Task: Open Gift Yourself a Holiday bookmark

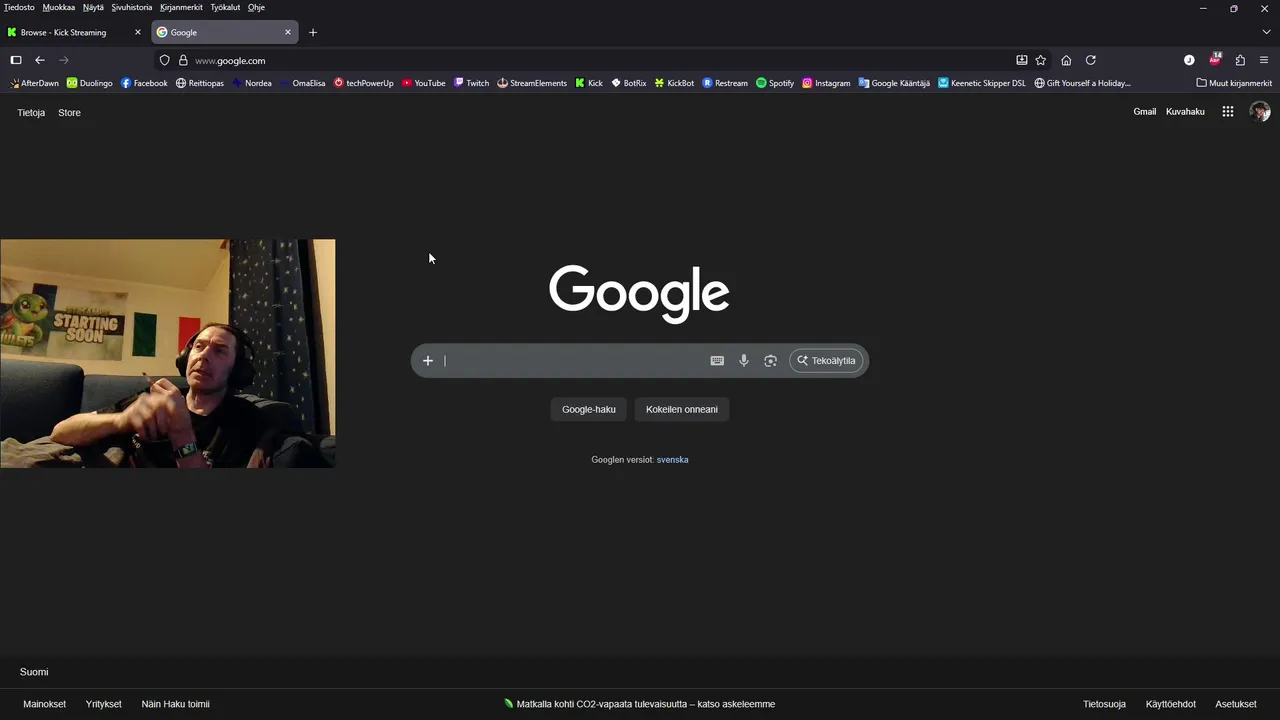Action: click(1083, 83)
